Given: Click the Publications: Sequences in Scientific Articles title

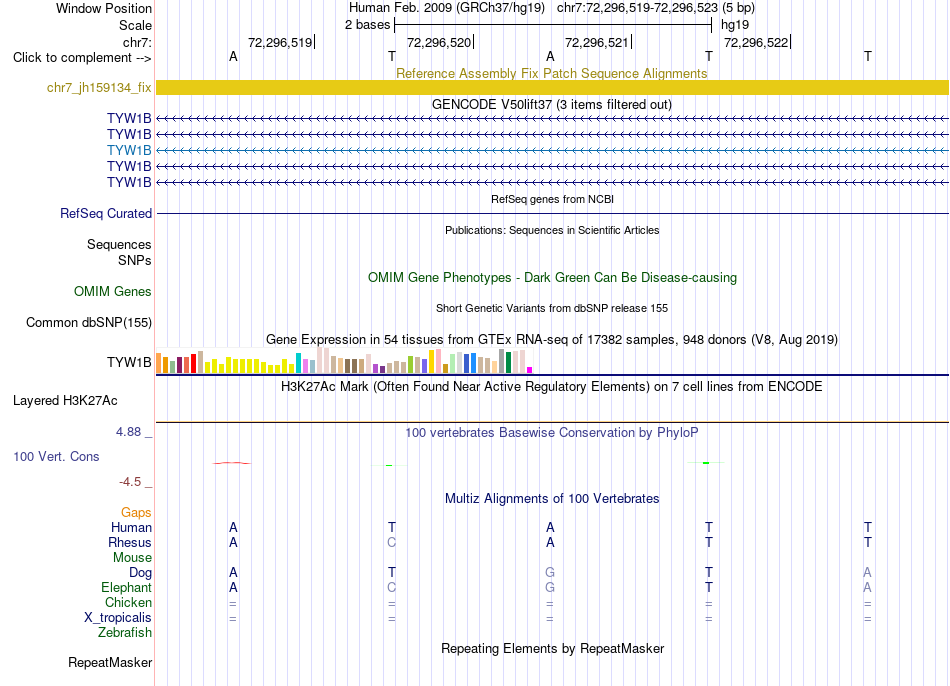Looking at the screenshot, I should tap(552, 230).
